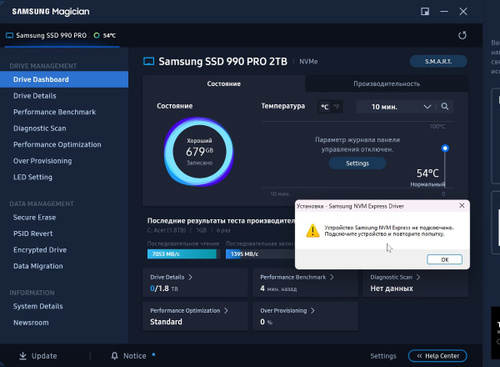The image size is (500, 367).
Task: Select Celsius temperature unit
Action: [x=324, y=107]
